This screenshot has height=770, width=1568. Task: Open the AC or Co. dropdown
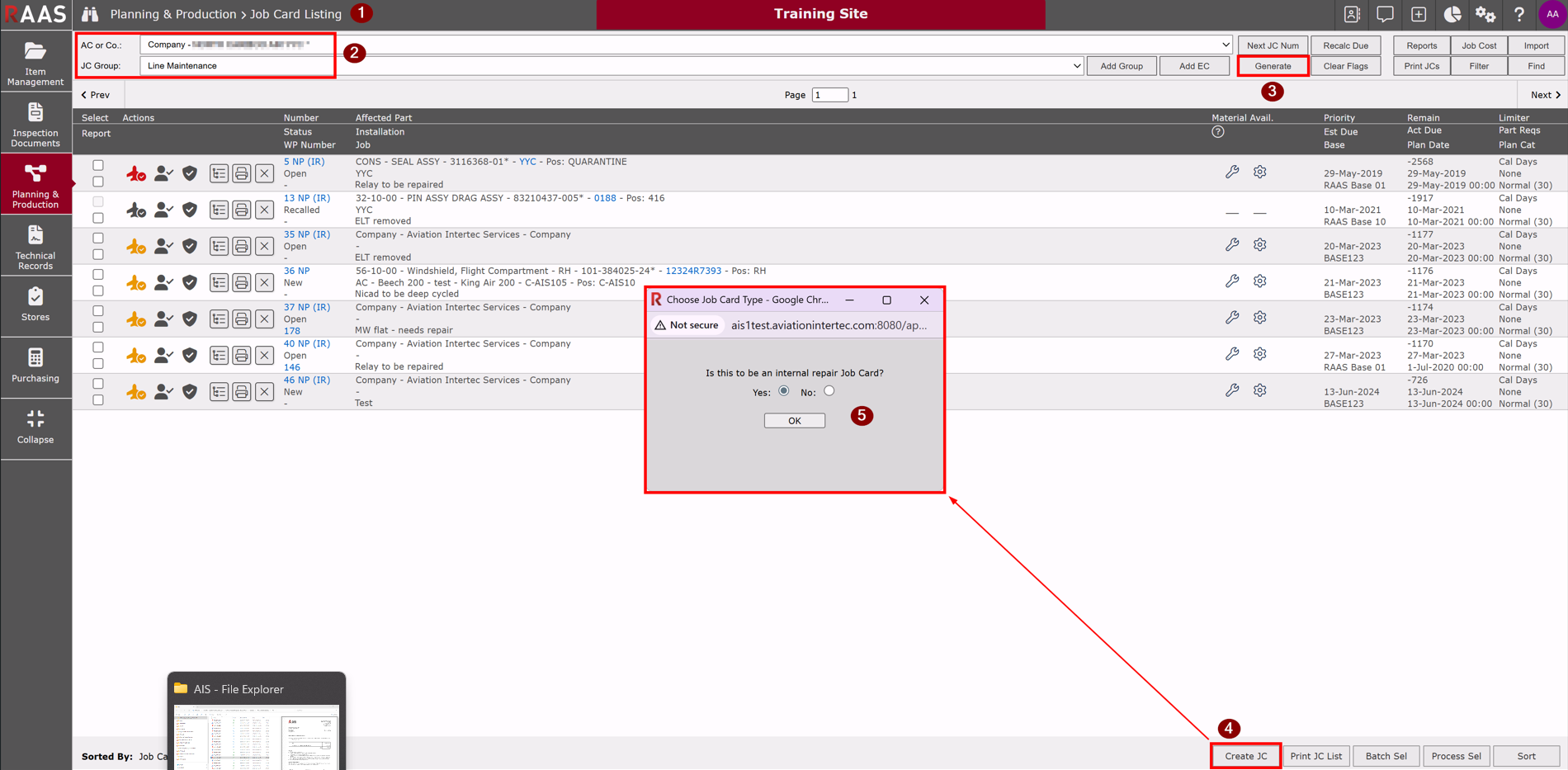click(x=687, y=45)
